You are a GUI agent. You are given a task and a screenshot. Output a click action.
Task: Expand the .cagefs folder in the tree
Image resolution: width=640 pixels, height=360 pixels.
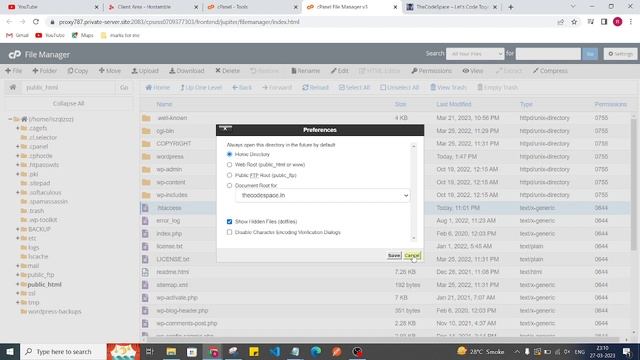coord(18,128)
